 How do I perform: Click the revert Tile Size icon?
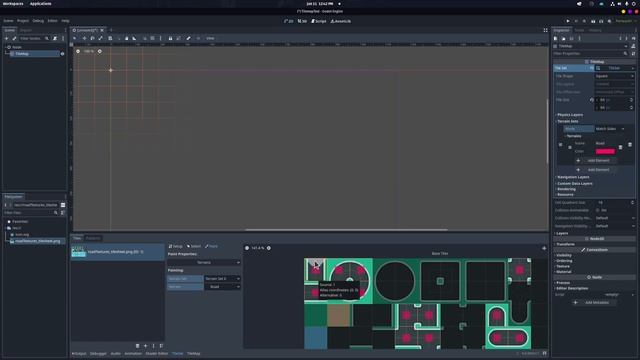coord(592,100)
